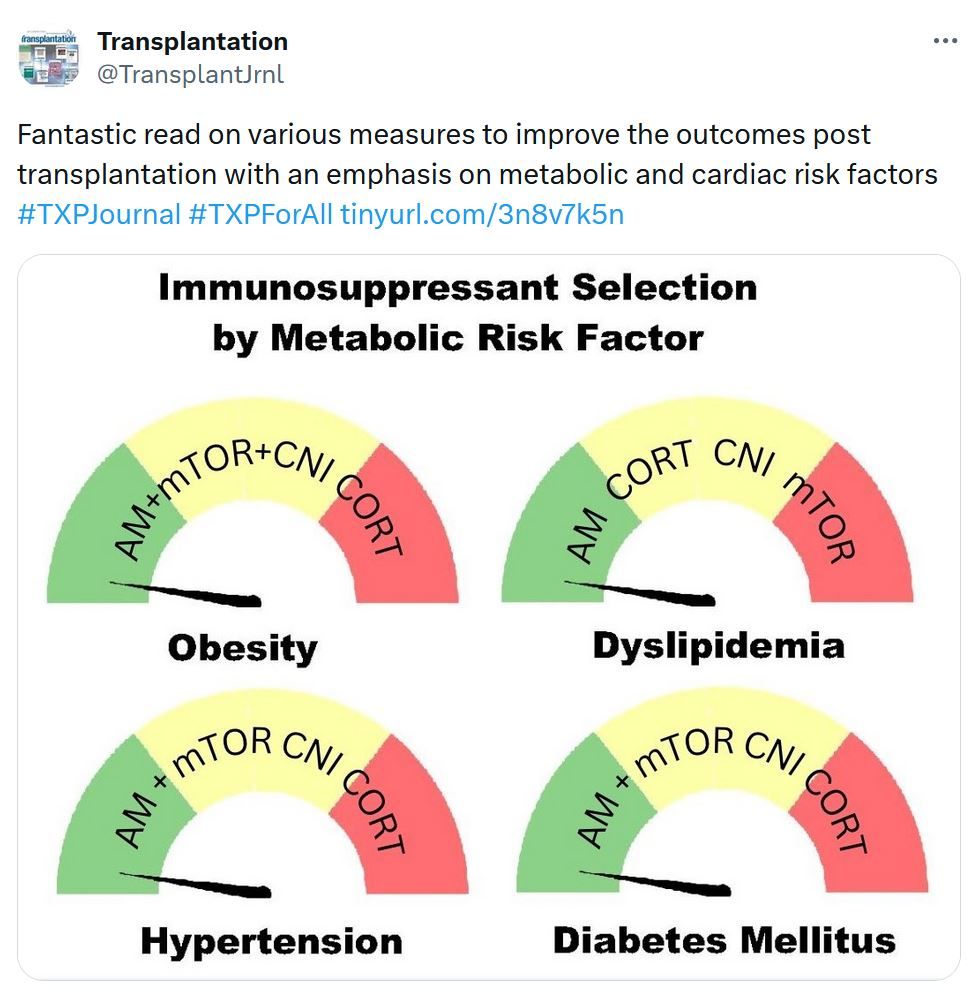
Task: Click the Diabetes Mellitus gauge needle
Action: tap(655, 883)
